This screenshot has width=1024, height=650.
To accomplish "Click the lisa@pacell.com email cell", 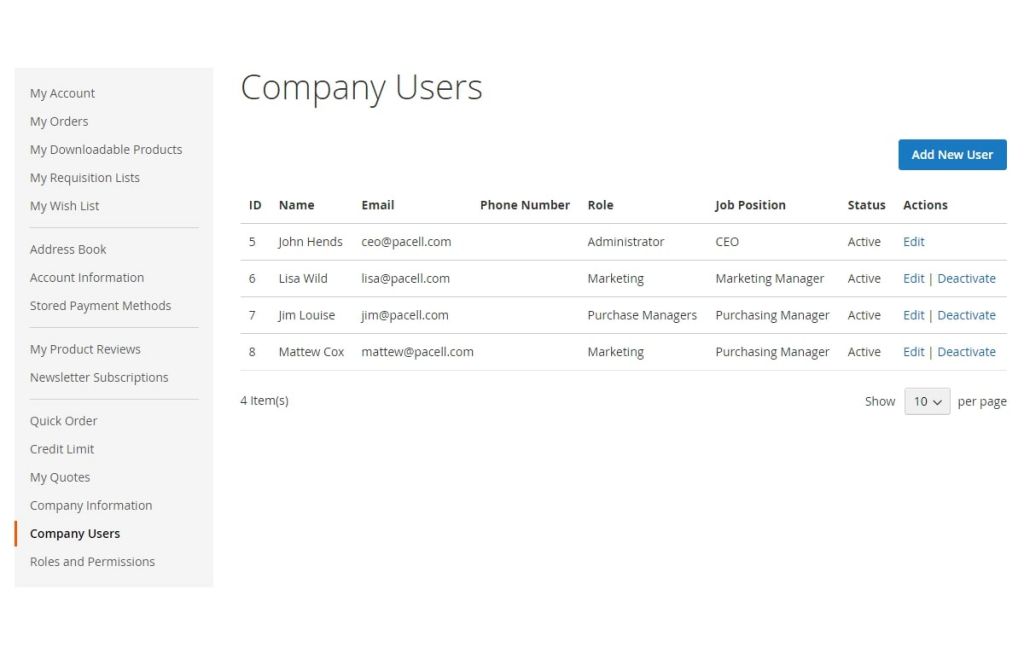I will 406,278.
